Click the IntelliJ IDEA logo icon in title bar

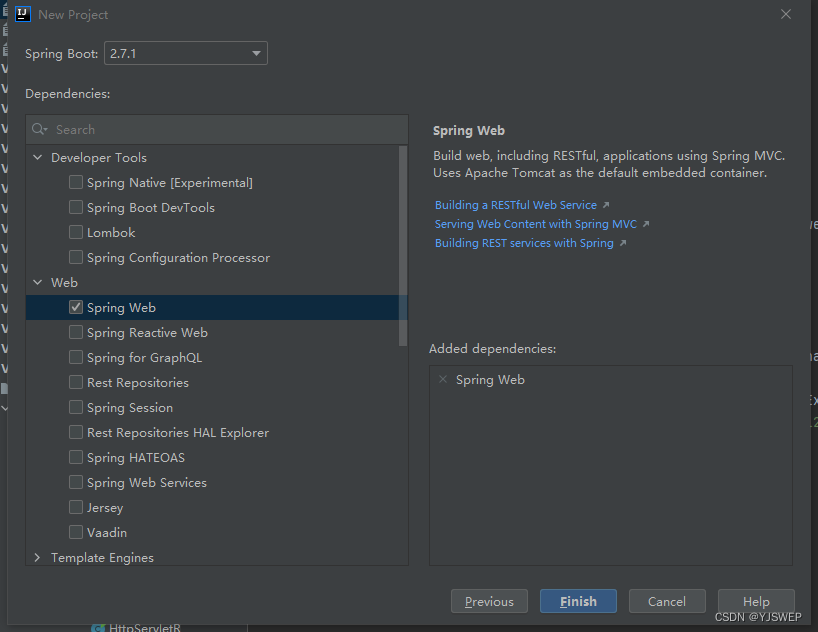(23, 14)
